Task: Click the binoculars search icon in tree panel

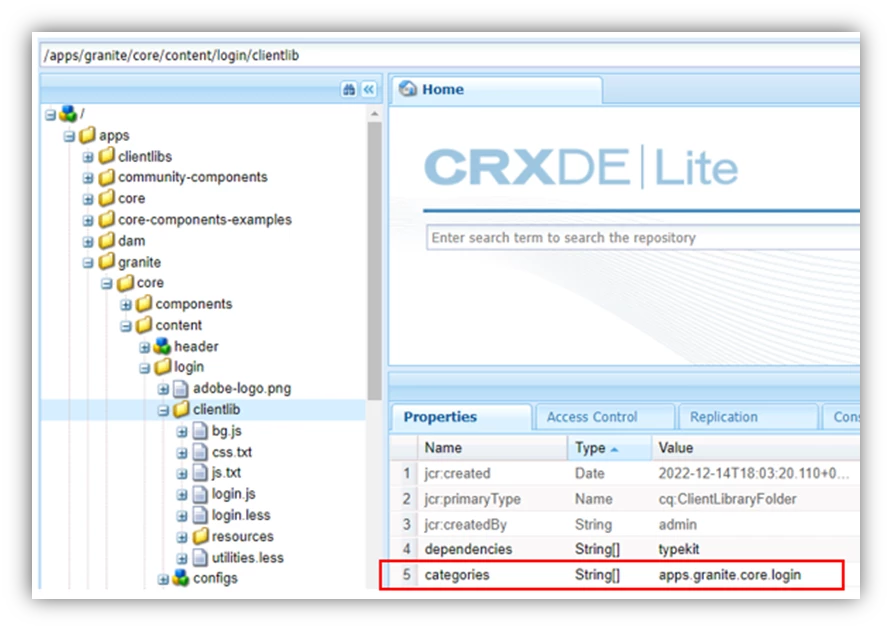Action: 349,89
